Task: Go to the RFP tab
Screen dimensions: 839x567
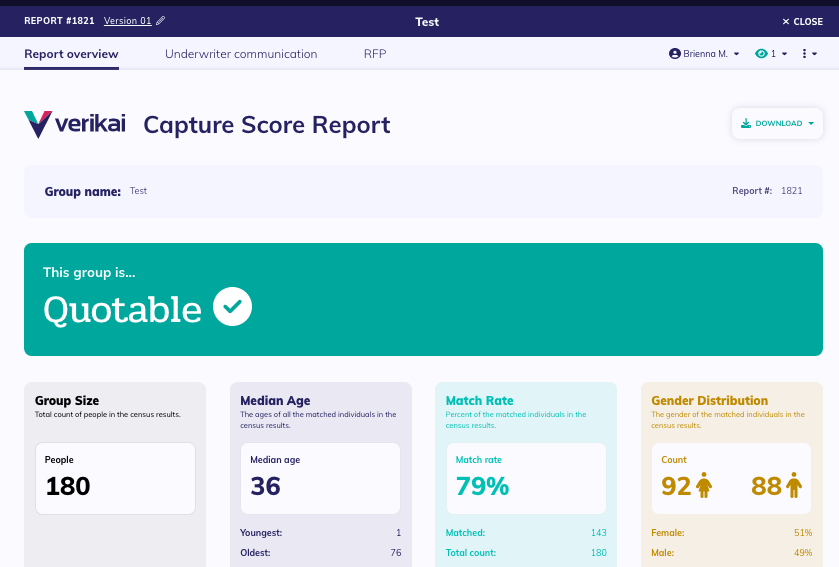Action: pos(375,54)
